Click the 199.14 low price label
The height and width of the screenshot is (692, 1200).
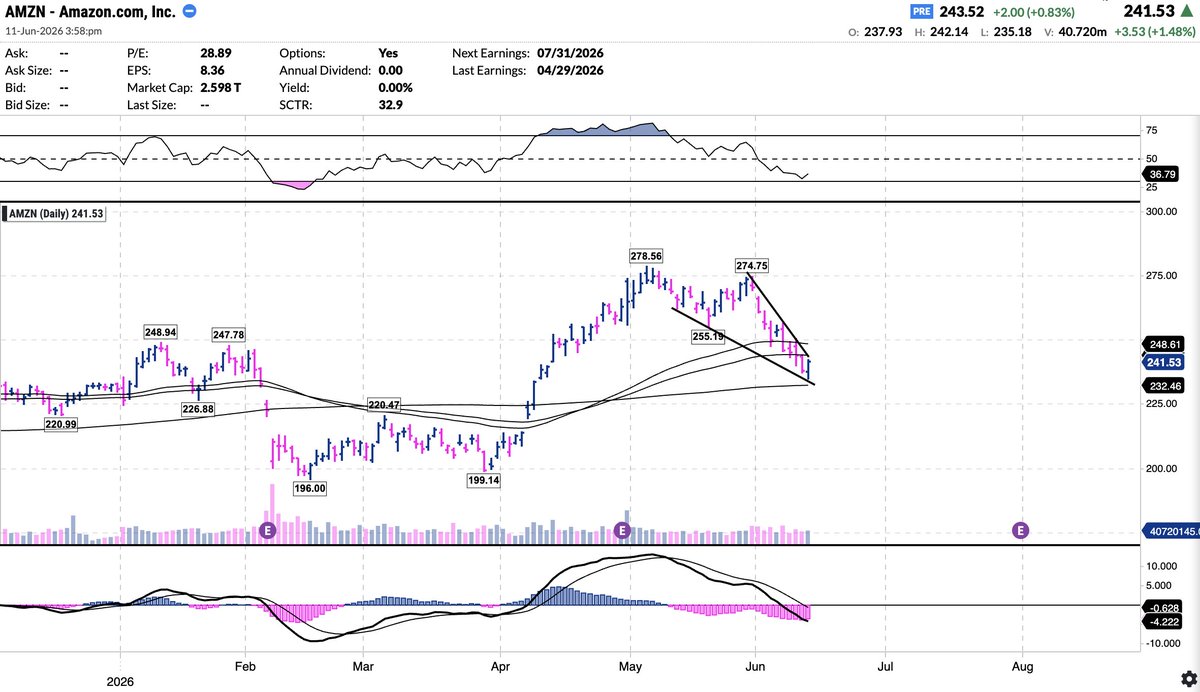(x=484, y=481)
